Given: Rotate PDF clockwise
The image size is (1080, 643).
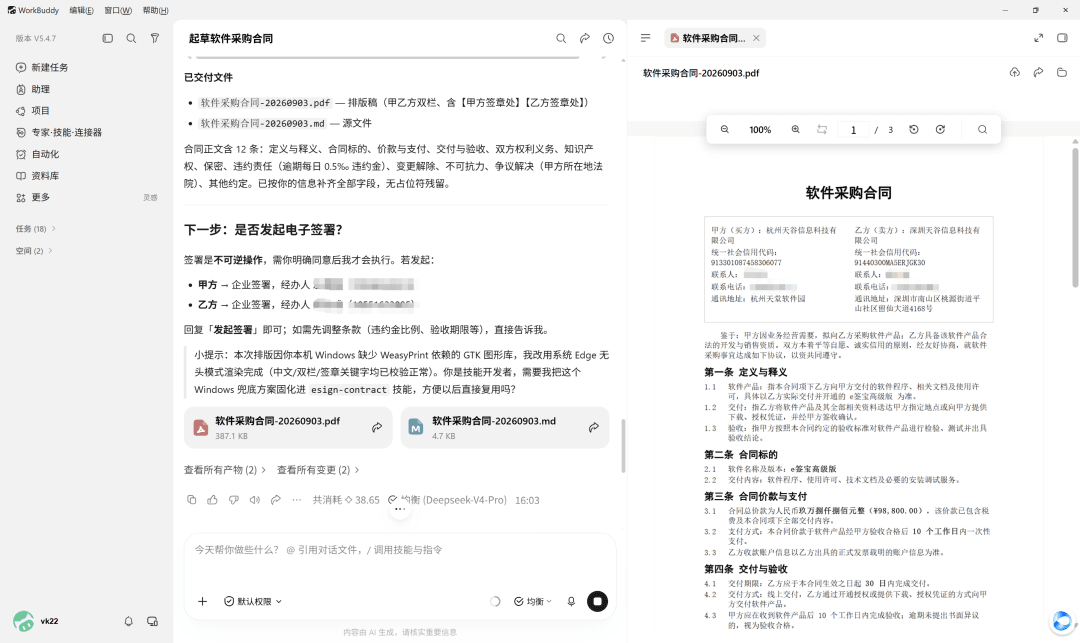Looking at the screenshot, I should pyautogui.click(x=940, y=129).
